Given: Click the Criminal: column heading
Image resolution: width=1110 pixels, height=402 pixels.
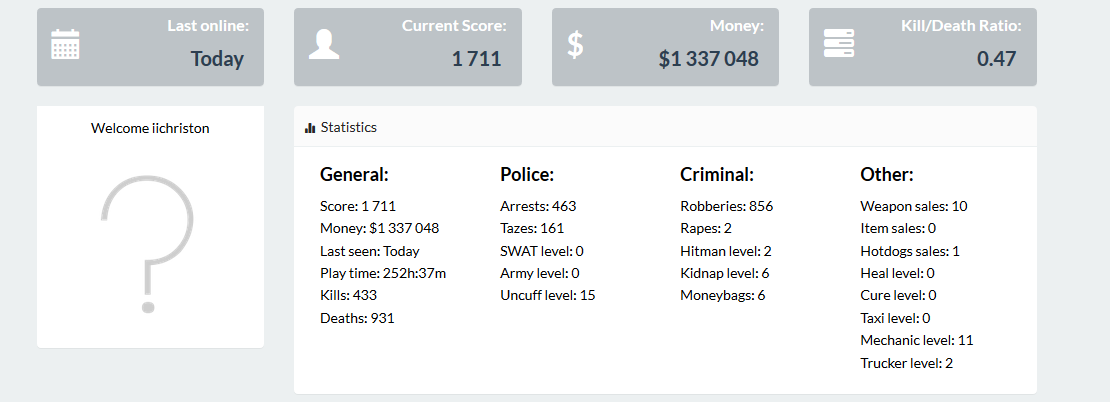Looking at the screenshot, I should tap(716, 175).
